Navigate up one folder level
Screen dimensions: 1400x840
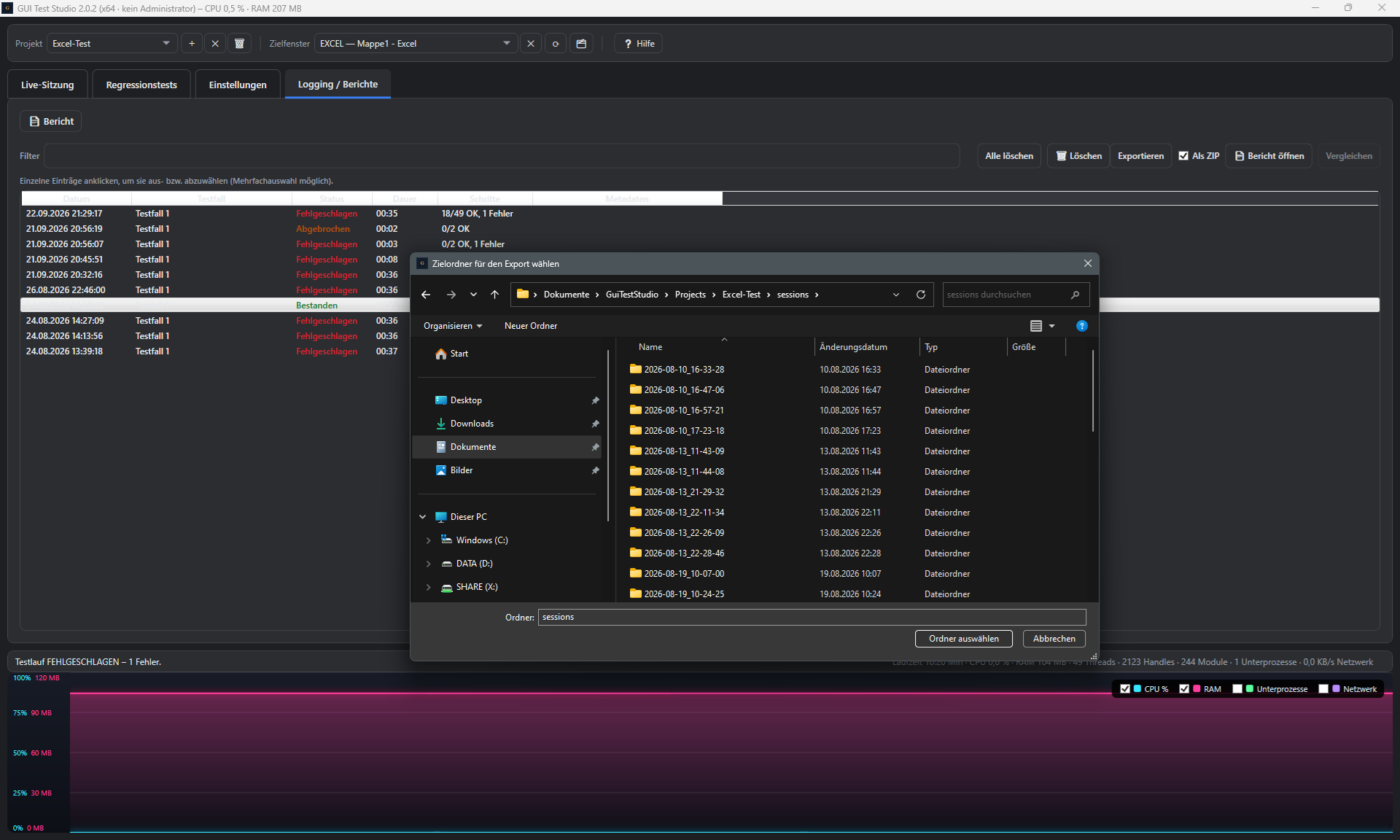coord(494,295)
